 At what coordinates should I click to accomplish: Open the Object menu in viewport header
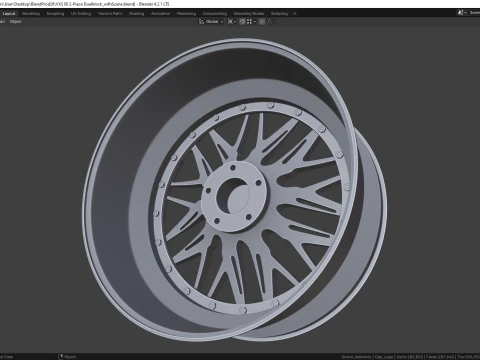pos(16,22)
